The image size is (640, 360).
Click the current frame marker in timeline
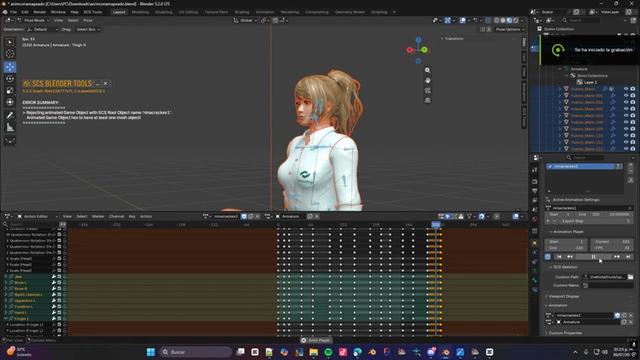(x=436, y=224)
